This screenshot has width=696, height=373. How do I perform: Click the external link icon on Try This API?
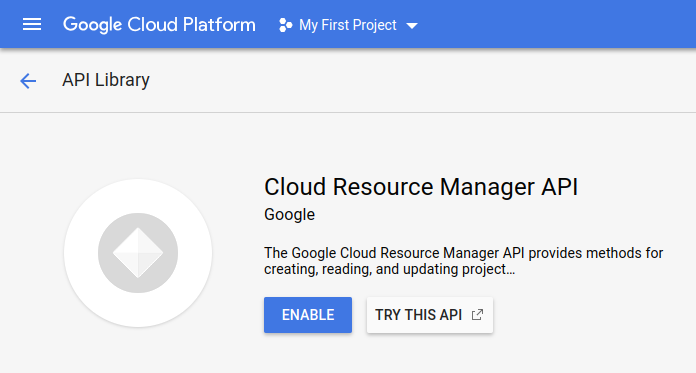tap(477, 315)
